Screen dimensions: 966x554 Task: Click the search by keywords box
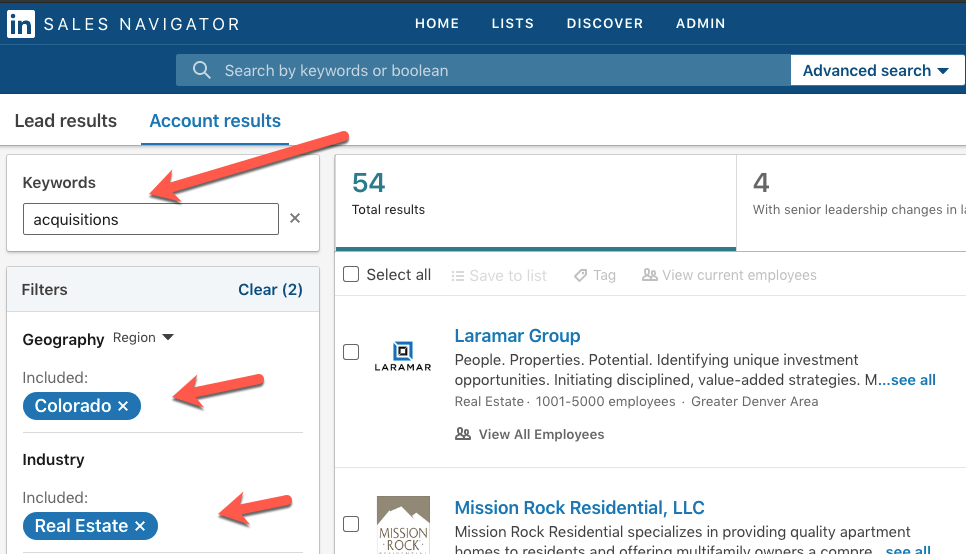coord(483,70)
